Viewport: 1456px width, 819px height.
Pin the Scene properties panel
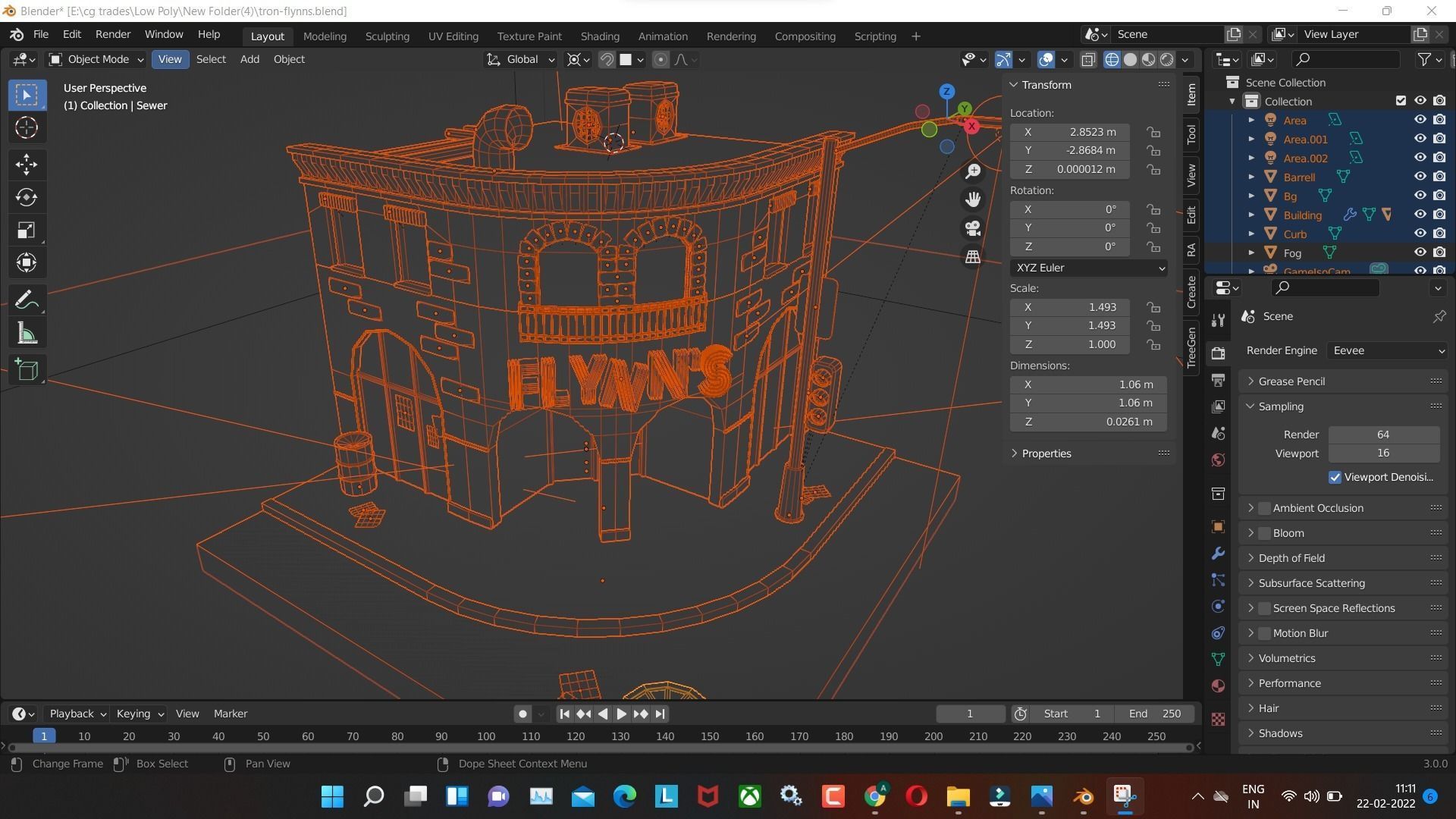[1439, 316]
